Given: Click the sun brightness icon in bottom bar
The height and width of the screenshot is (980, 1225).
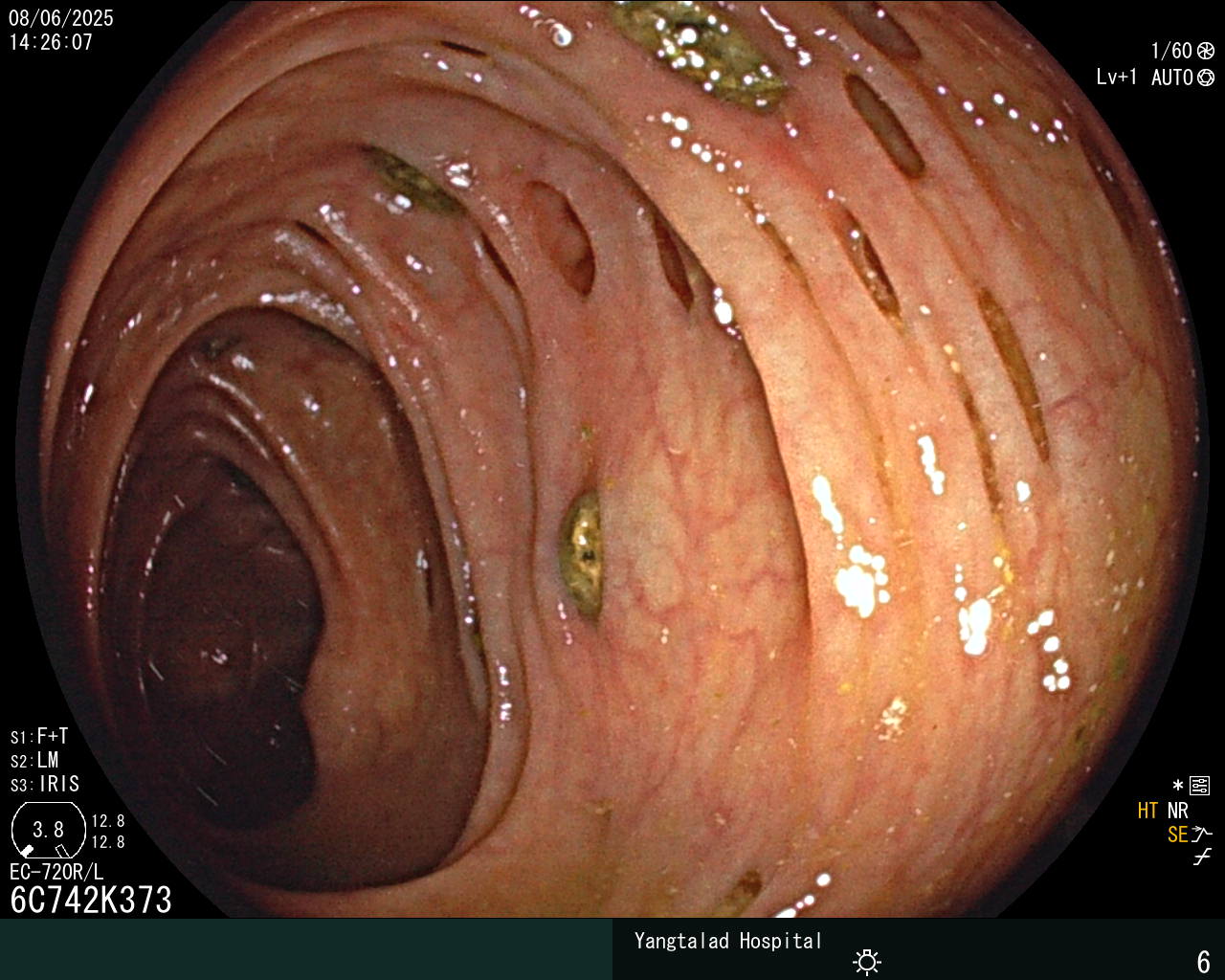Looking at the screenshot, I should point(867,962).
